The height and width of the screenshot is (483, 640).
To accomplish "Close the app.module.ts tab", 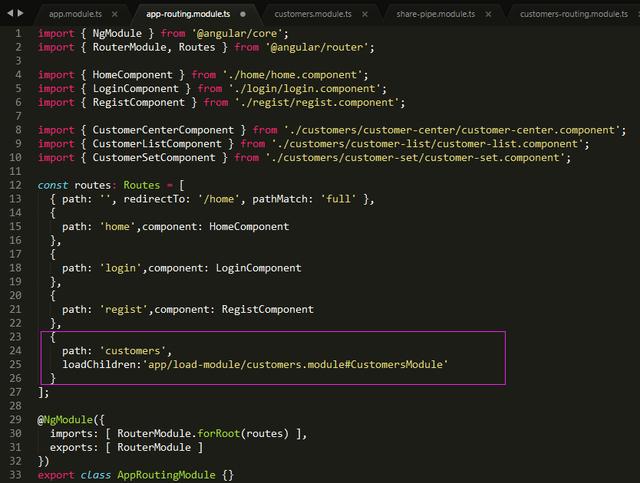I will point(115,14).
